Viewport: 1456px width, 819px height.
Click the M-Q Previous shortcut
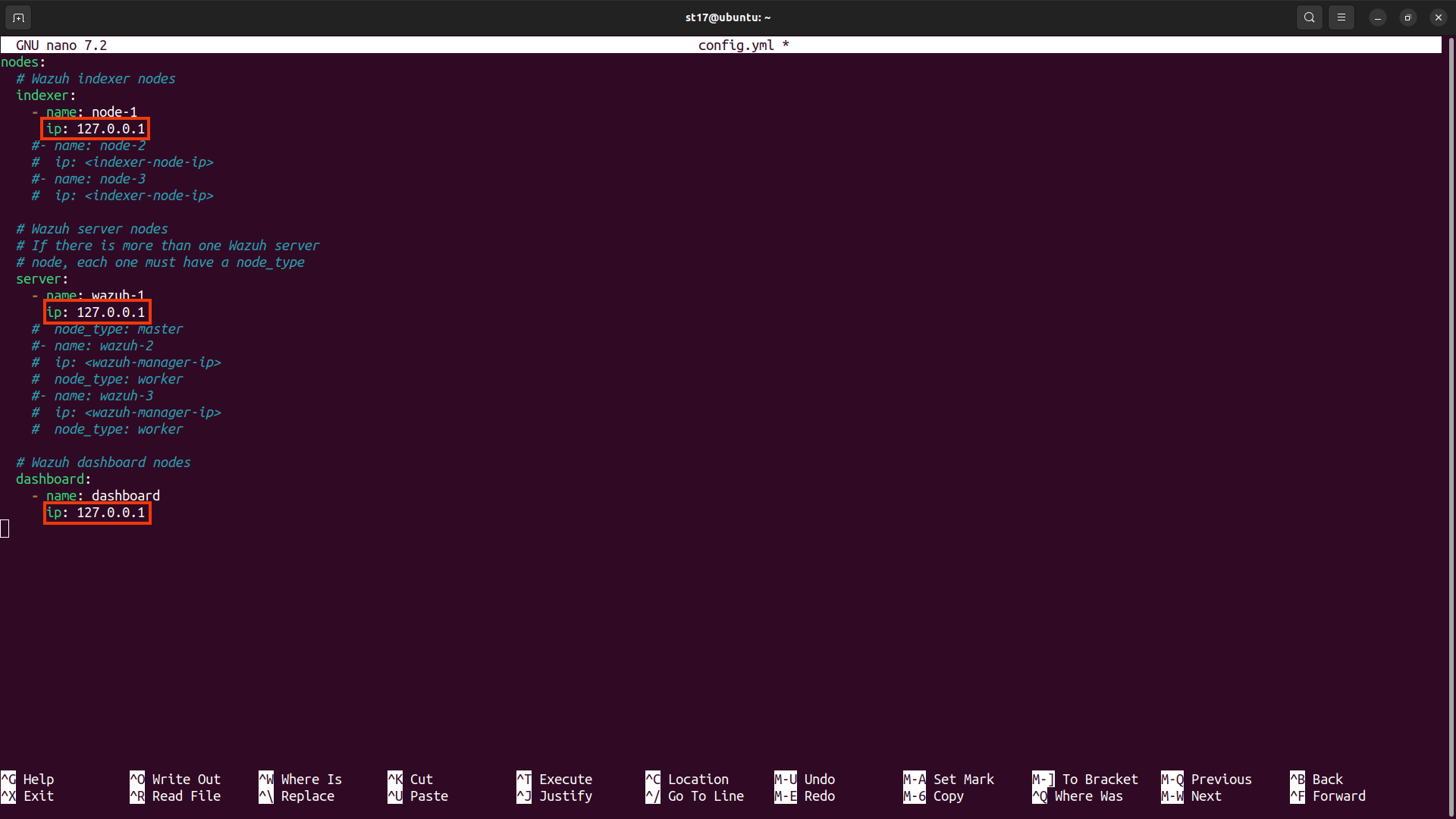click(x=1207, y=780)
